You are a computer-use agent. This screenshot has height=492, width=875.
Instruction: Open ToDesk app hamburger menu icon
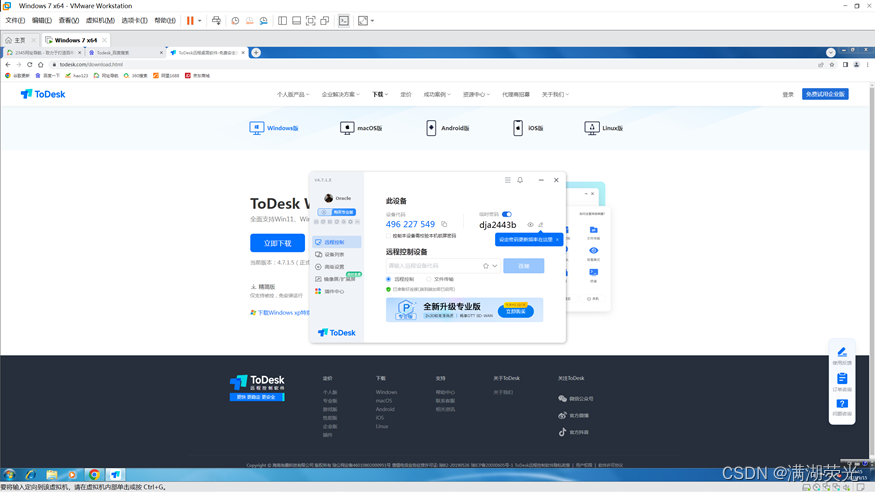click(507, 180)
